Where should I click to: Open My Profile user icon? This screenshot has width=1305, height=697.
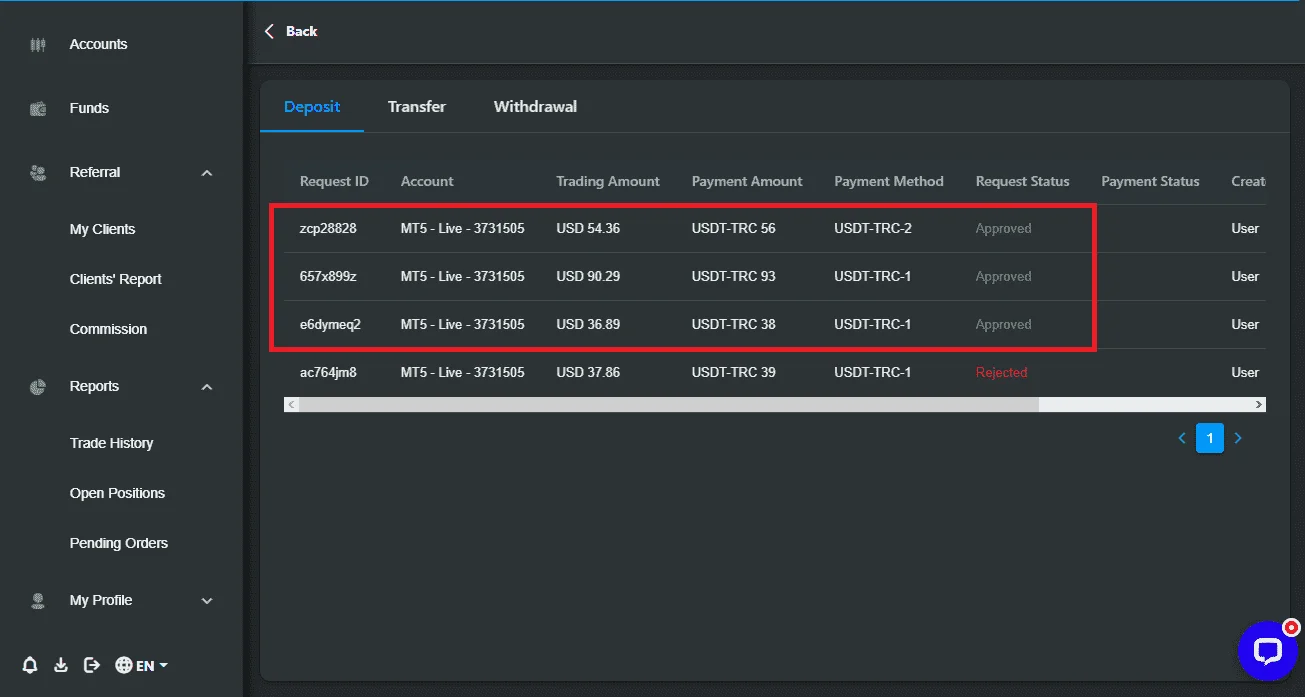tap(38, 601)
